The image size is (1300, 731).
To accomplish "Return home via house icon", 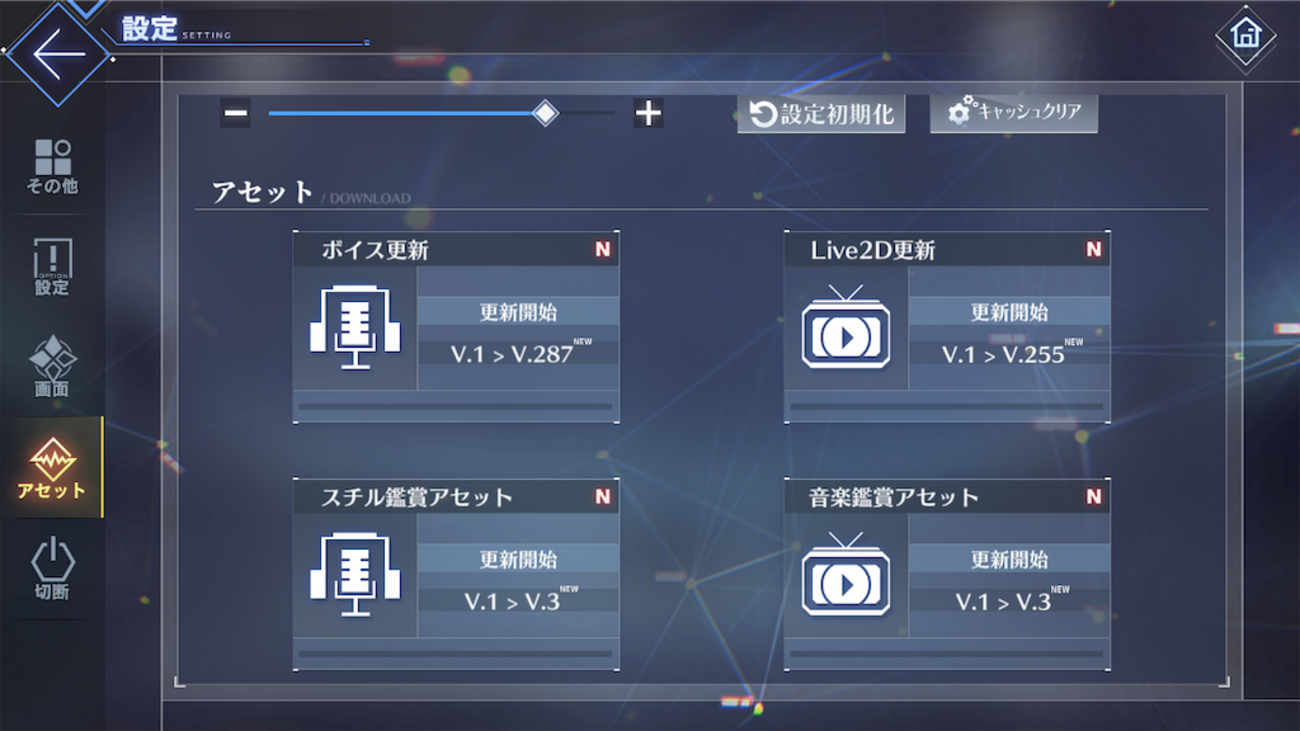I will [x=1245, y=35].
